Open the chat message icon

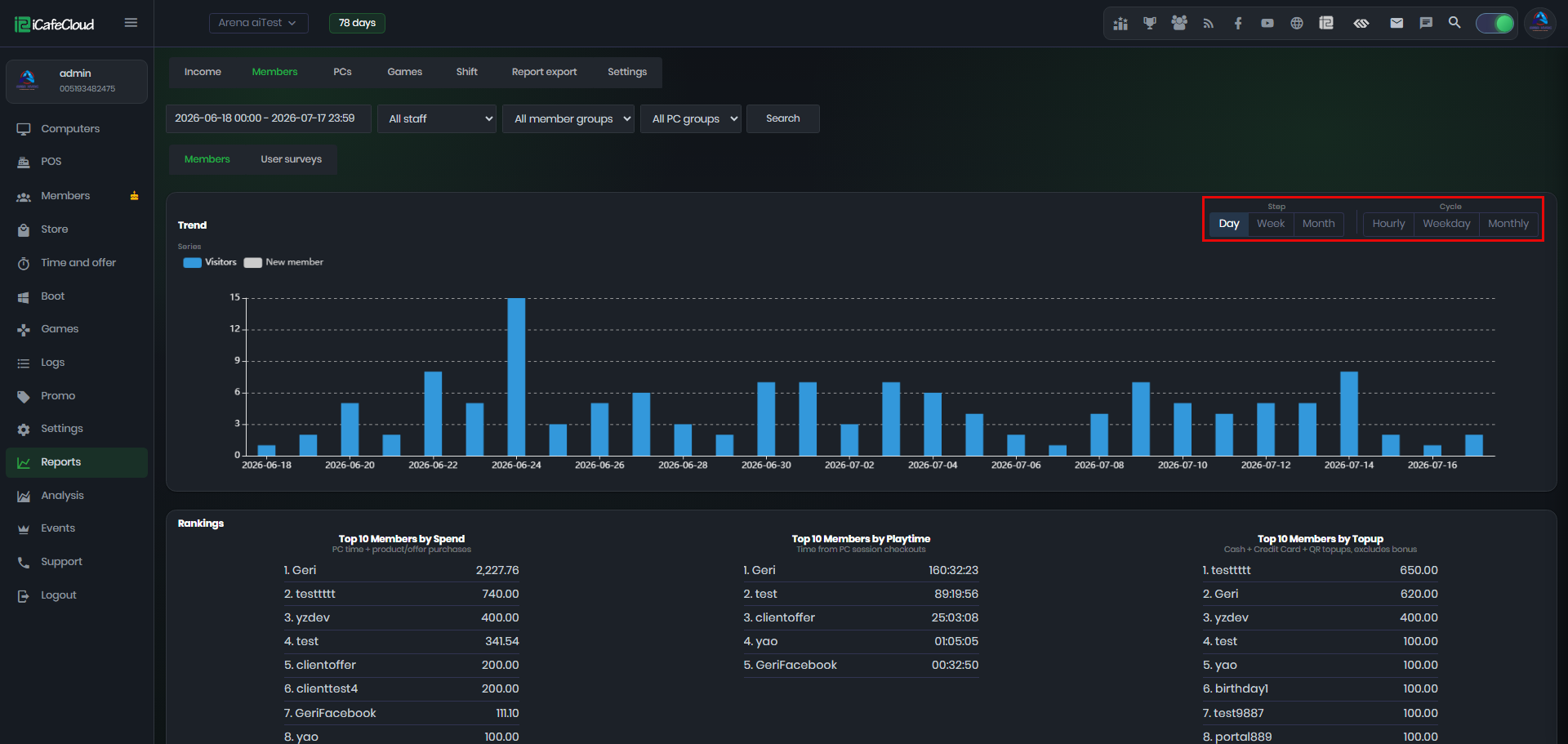[1426, 23]
